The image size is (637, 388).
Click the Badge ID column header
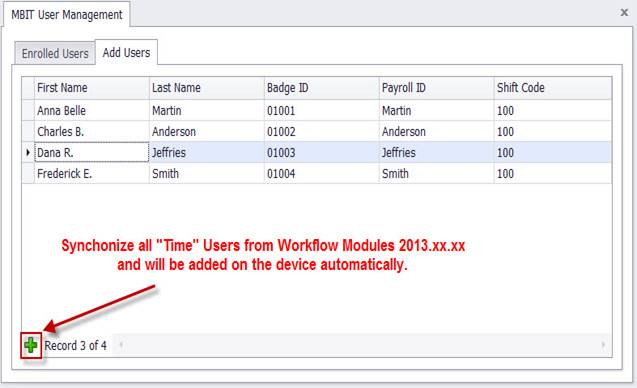(322, 88)
